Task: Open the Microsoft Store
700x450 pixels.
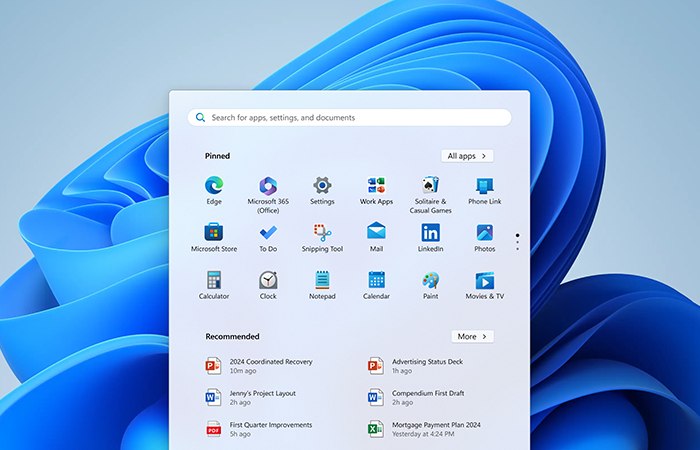Action: [x=214, y=238]
